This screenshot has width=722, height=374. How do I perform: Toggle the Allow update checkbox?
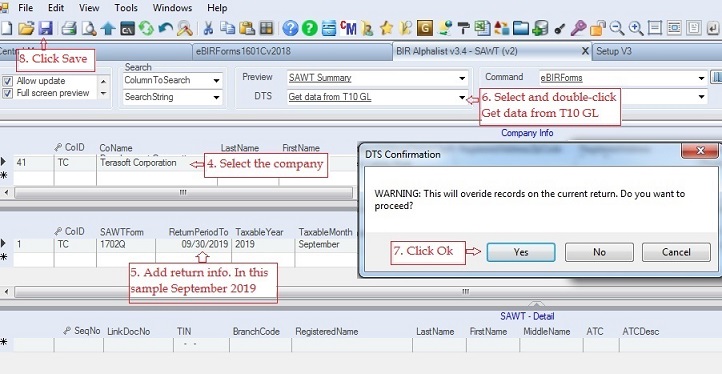click(x=8, y=81)
